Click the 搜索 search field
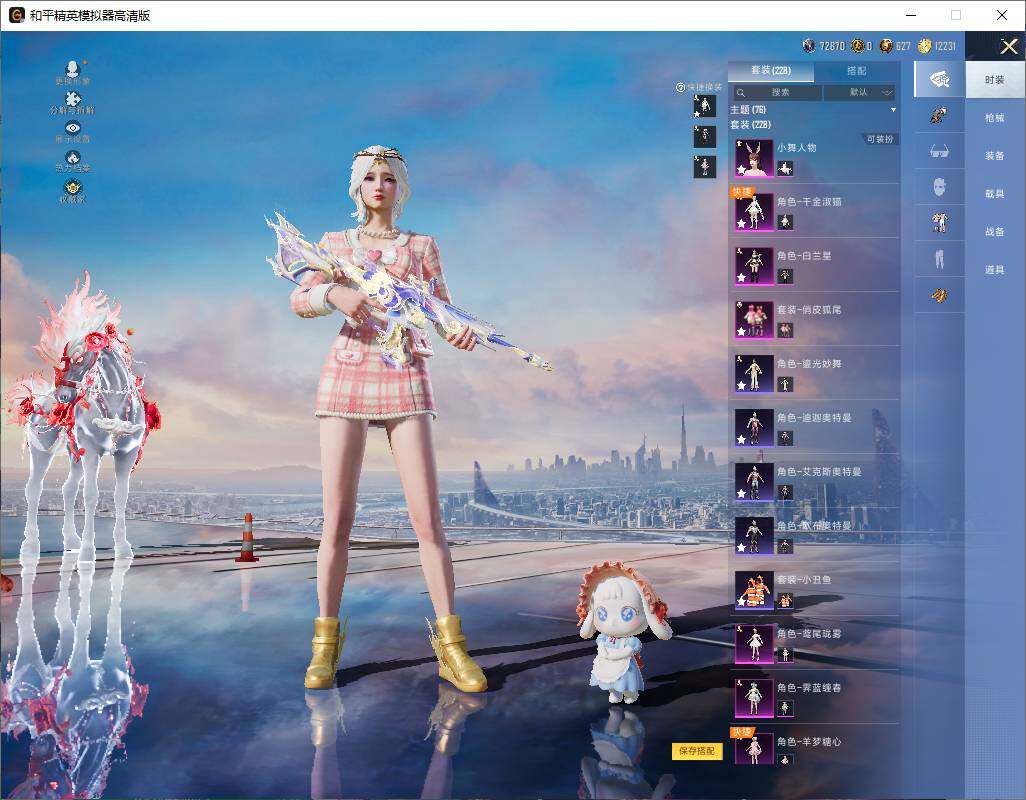 point(777,93)
